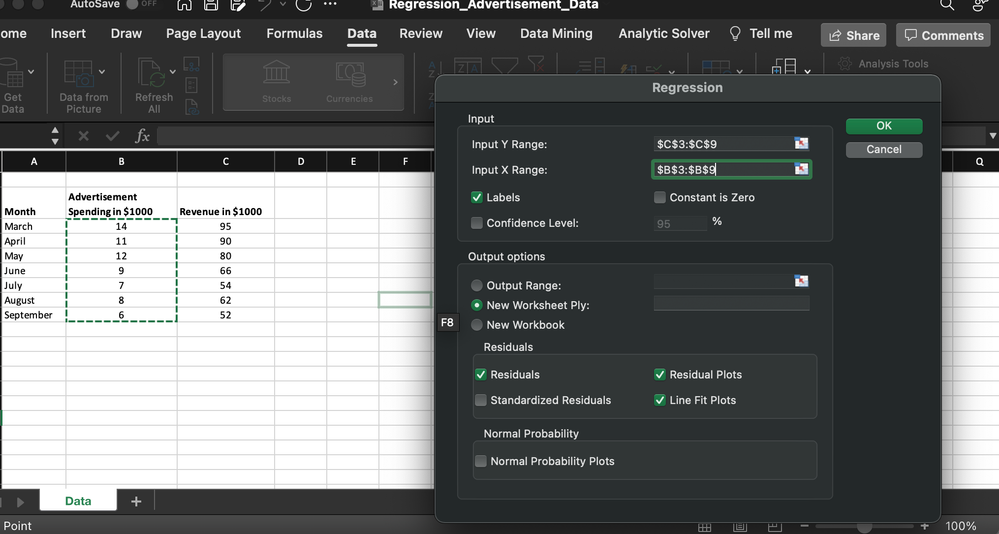Image resolution: width=999 pixels, height=534 pixels.
Task: Click OK in the Regression dialog
Action: (884, 126)
